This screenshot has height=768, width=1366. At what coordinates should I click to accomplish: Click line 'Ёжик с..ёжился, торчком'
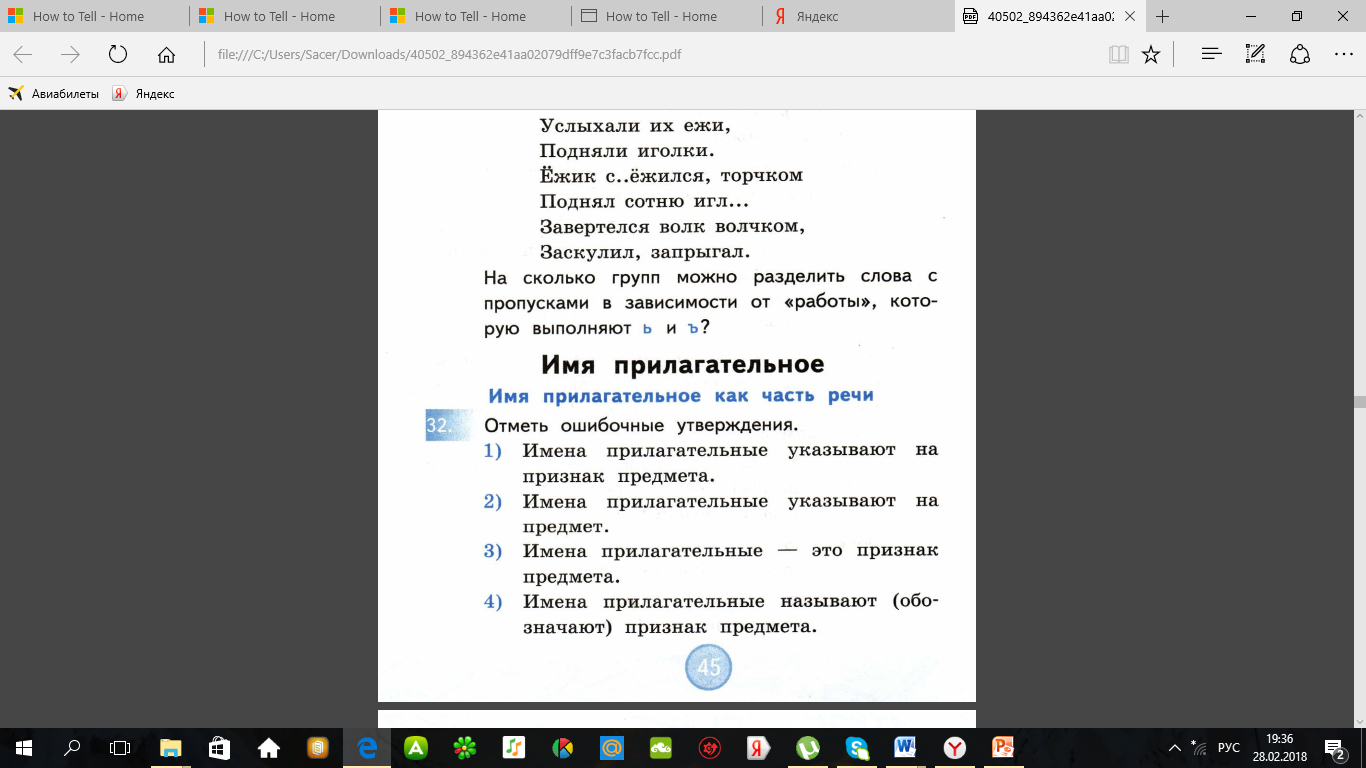click(672, 176)
